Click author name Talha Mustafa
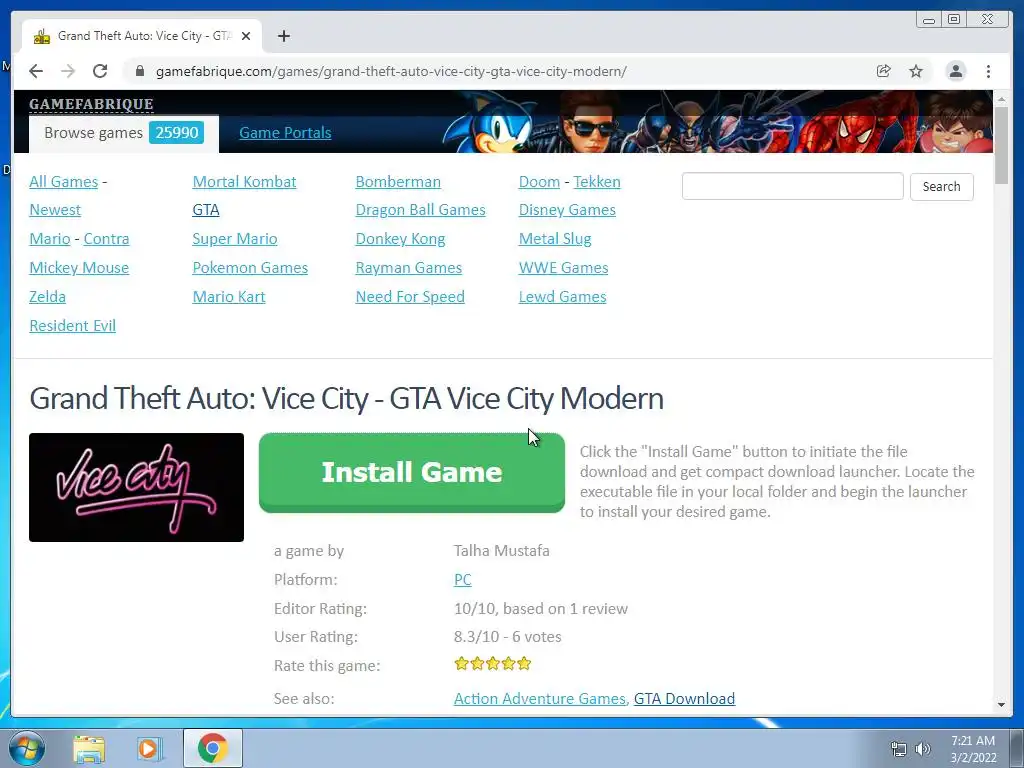Image resolution: width=1024 pixels, height=768 pixels. pyautogui.click(x=502, y=551)
